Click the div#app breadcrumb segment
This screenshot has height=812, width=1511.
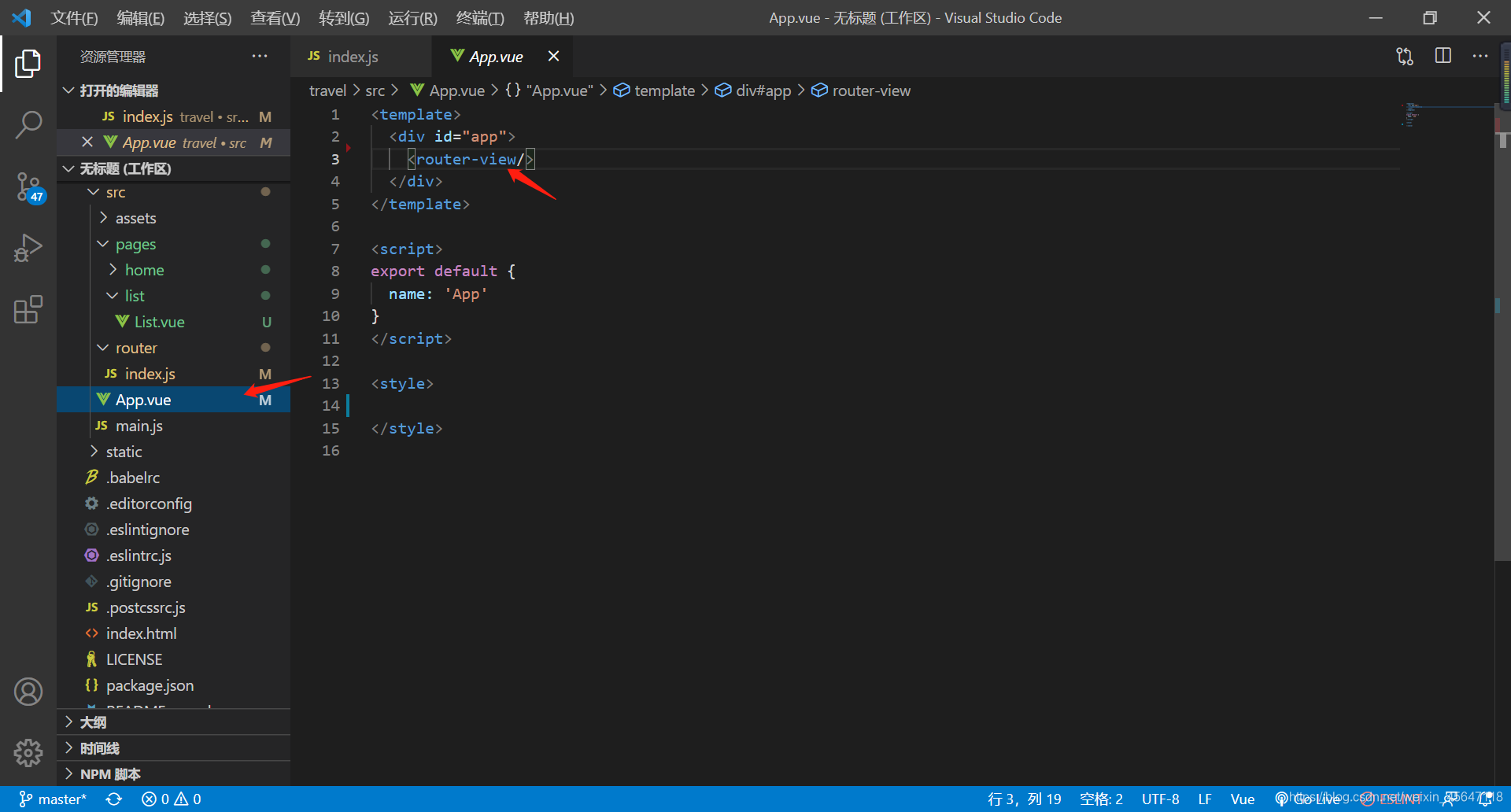[x=753, y=90]
